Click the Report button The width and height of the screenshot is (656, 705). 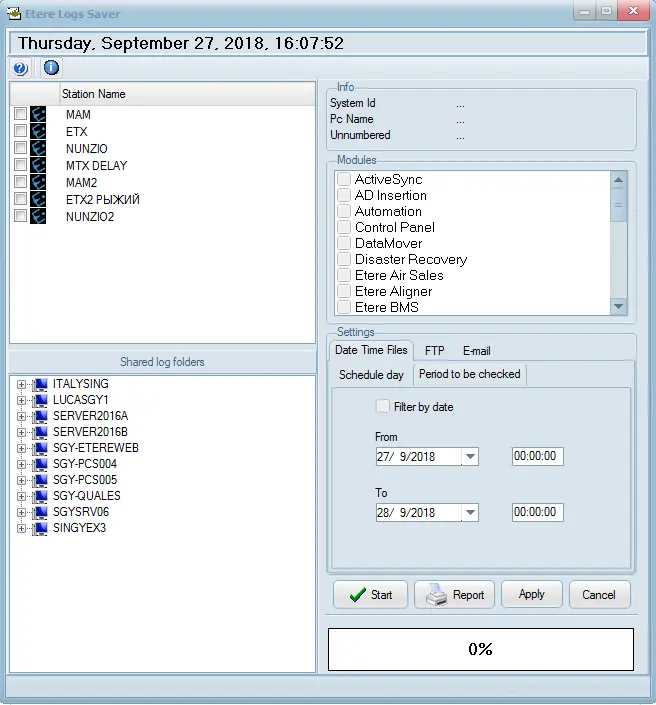click(x=454, y=594)
